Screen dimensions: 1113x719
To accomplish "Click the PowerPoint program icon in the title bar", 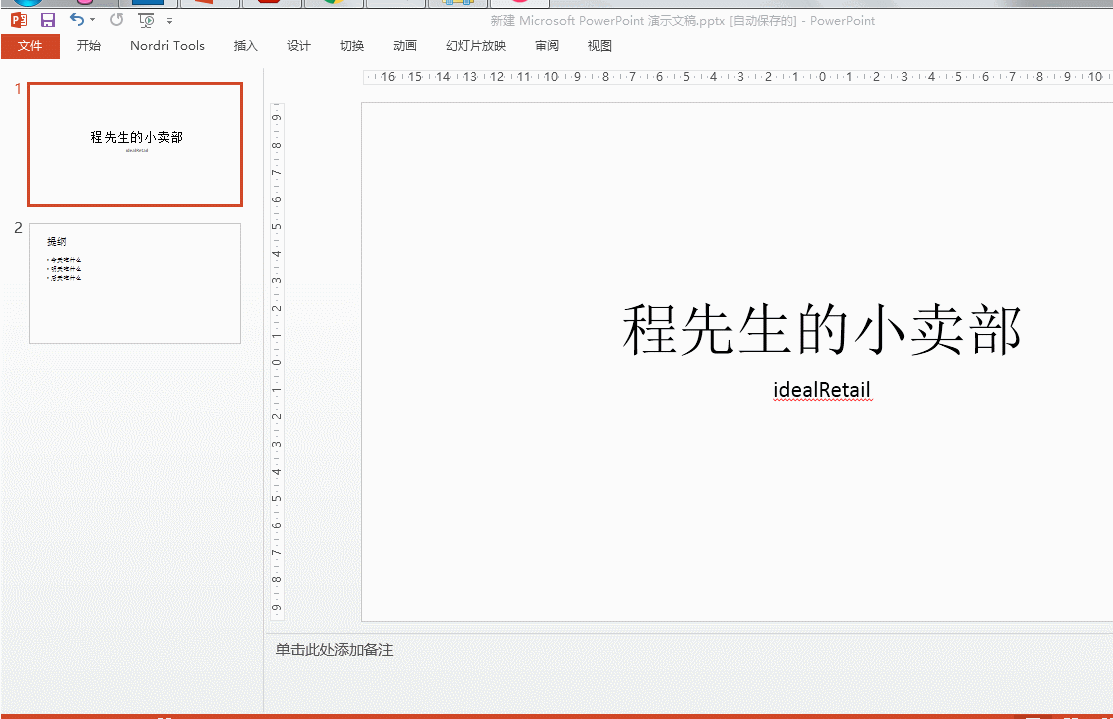I will pos(19,19).
